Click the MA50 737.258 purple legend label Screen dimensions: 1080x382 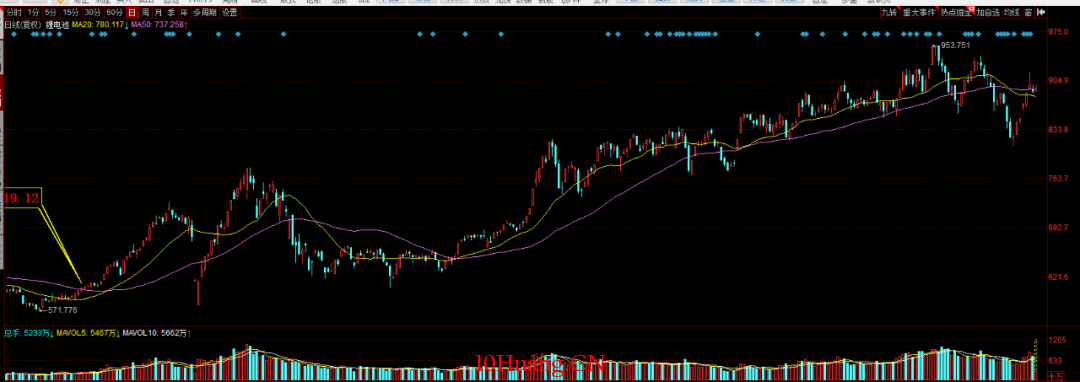point(157,25)
